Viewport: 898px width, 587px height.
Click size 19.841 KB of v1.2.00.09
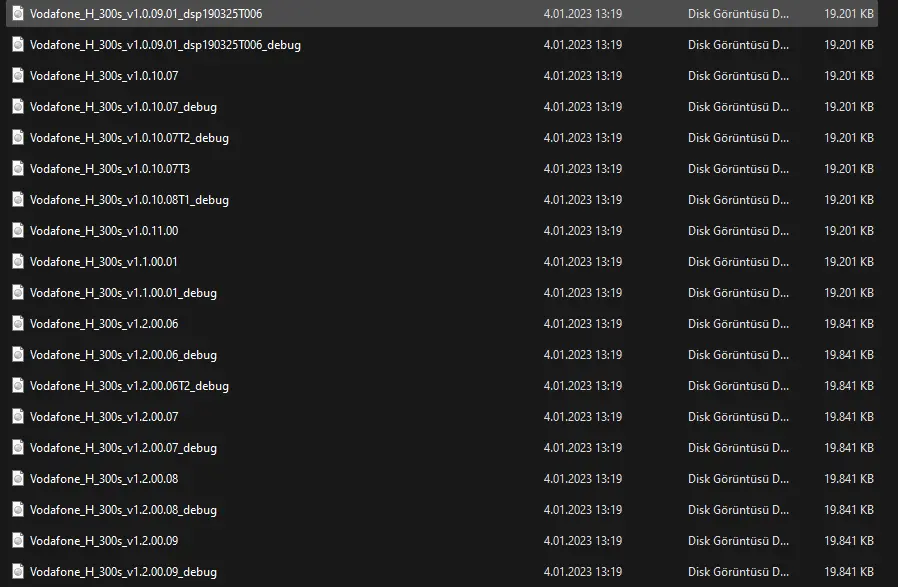pyautogui.click(x=849, y=541)
